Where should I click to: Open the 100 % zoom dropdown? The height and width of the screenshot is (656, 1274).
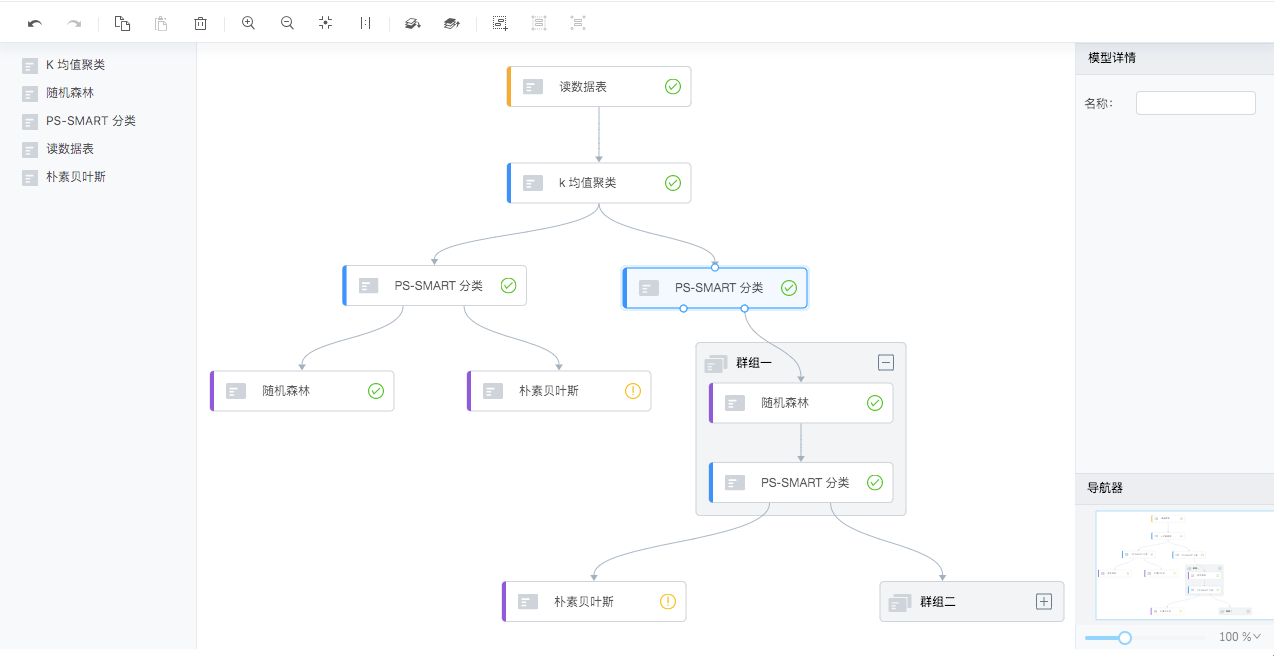(1240, 637)
